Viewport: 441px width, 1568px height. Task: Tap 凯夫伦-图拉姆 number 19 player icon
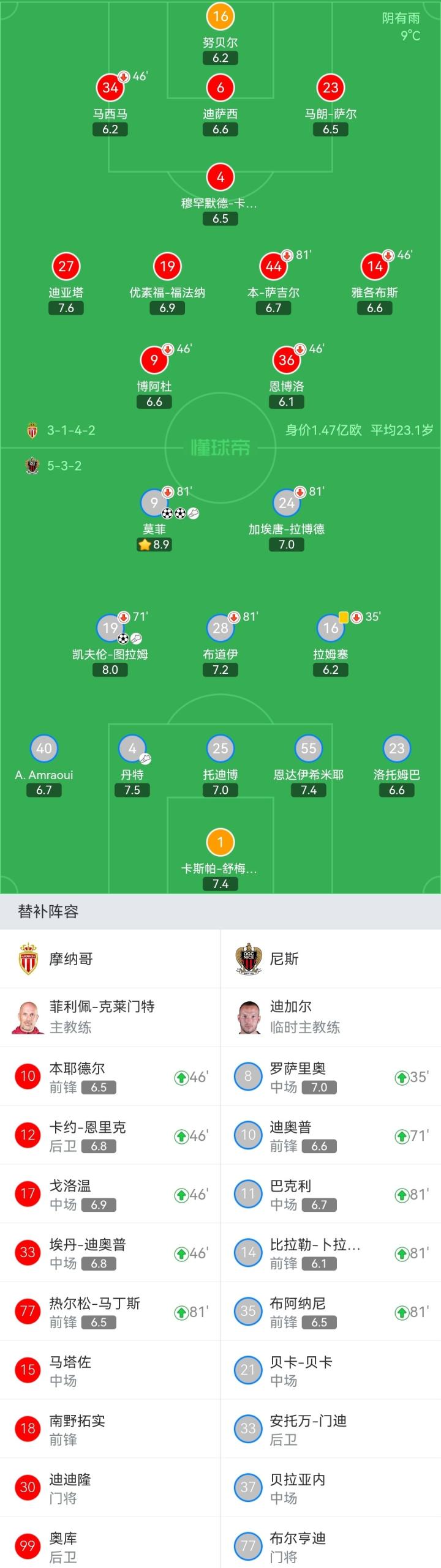pyautogui.click(x=110, y=628)
